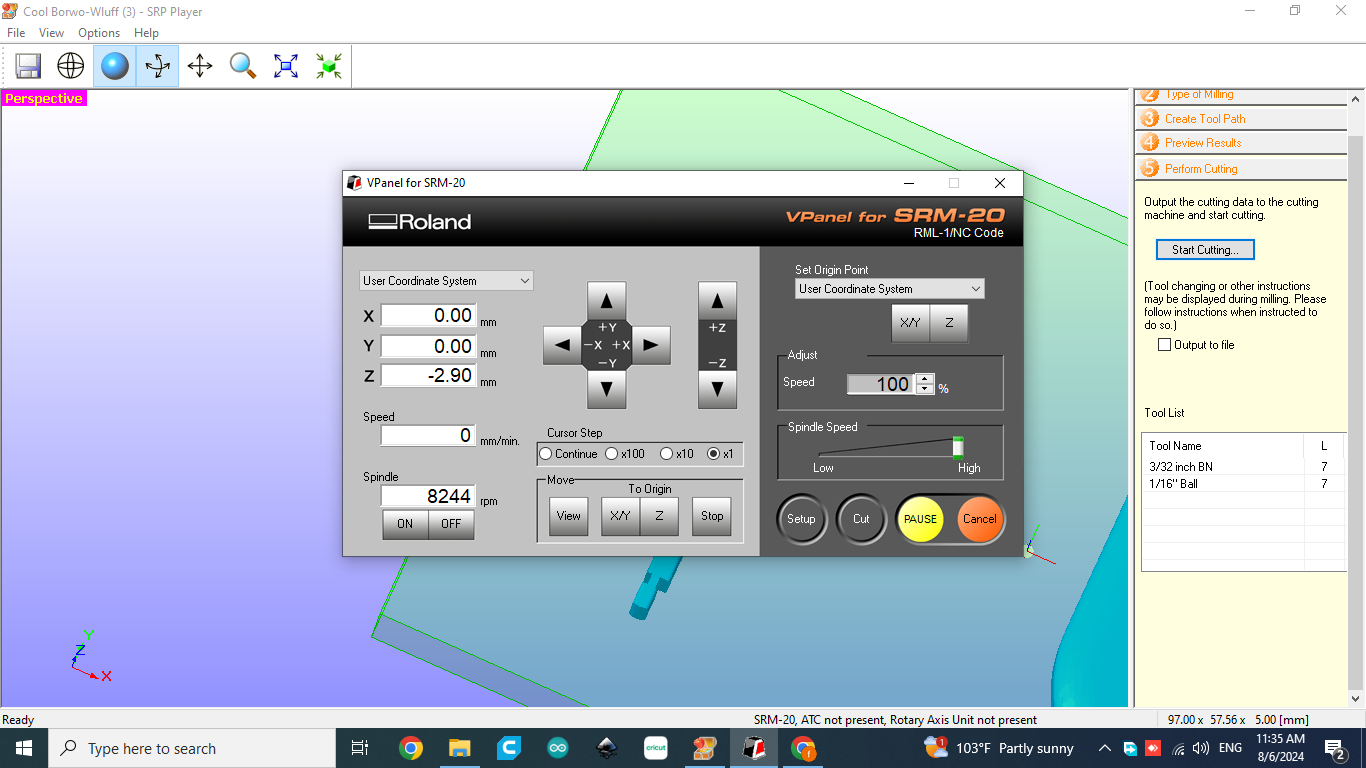Collapse the Perform Cutting step

click(x=1240, y=168)
